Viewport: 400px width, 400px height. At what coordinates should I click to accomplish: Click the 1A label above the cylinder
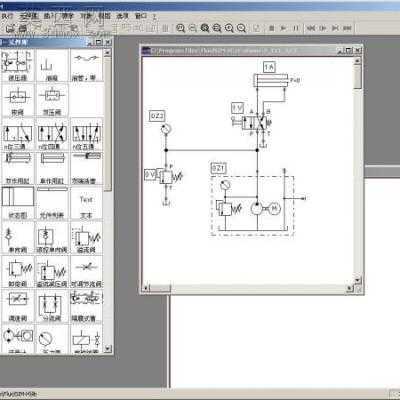[269, 67]
